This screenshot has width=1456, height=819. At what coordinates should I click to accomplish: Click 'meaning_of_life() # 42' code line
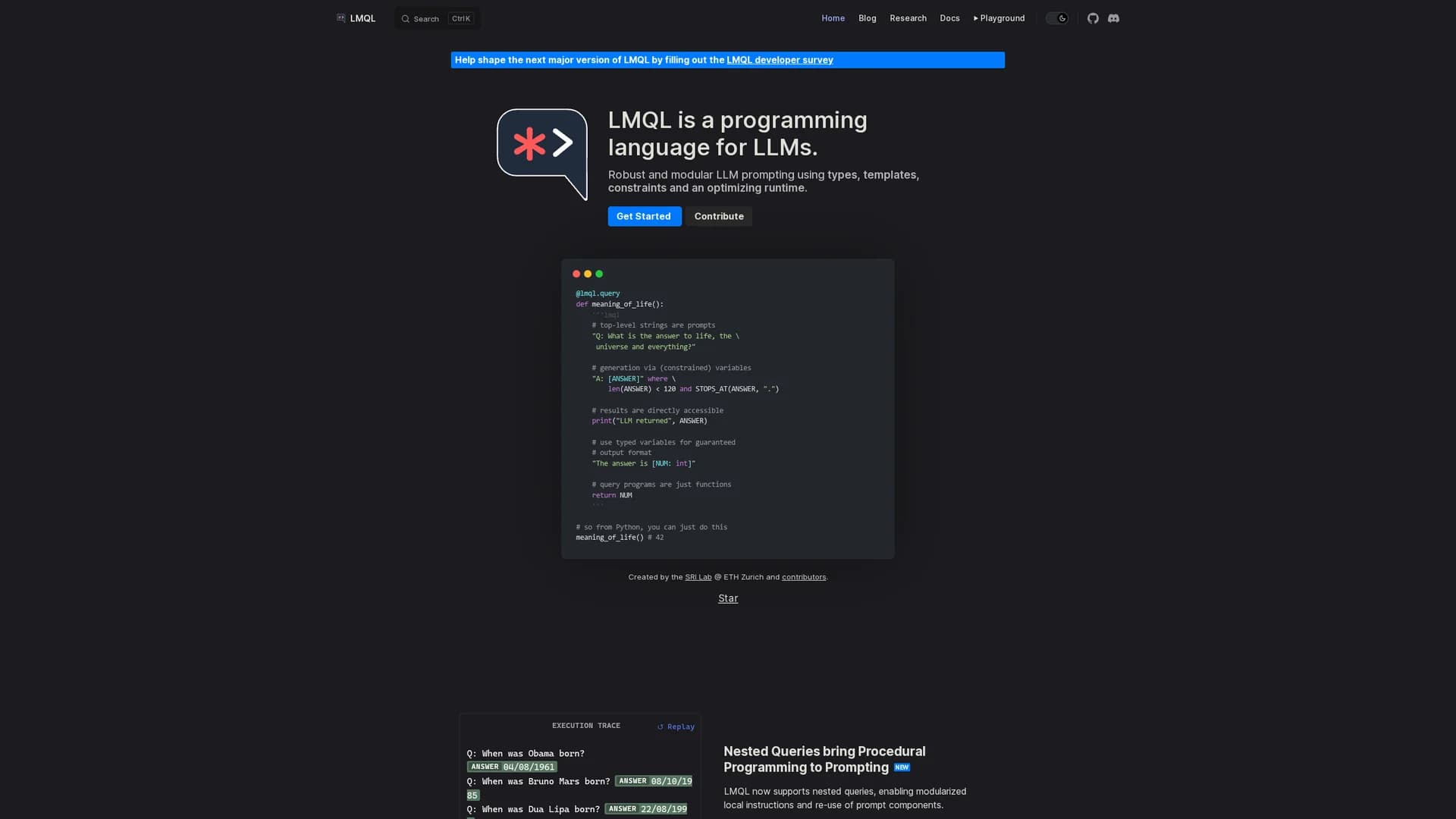[x=620, y=538]
